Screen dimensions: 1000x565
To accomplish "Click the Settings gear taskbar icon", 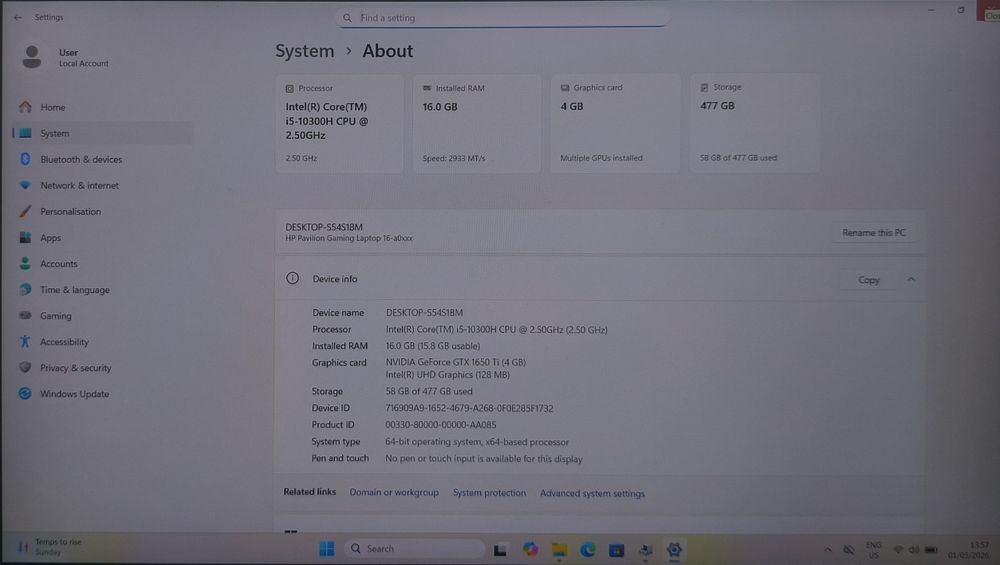I will click(674, 550).
